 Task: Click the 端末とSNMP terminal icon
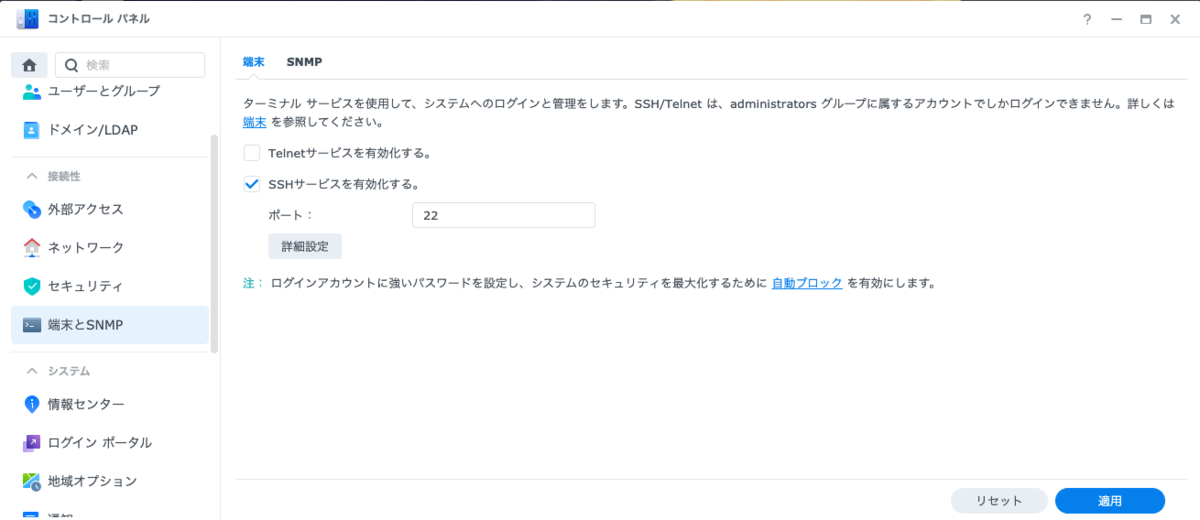(32, 325)
